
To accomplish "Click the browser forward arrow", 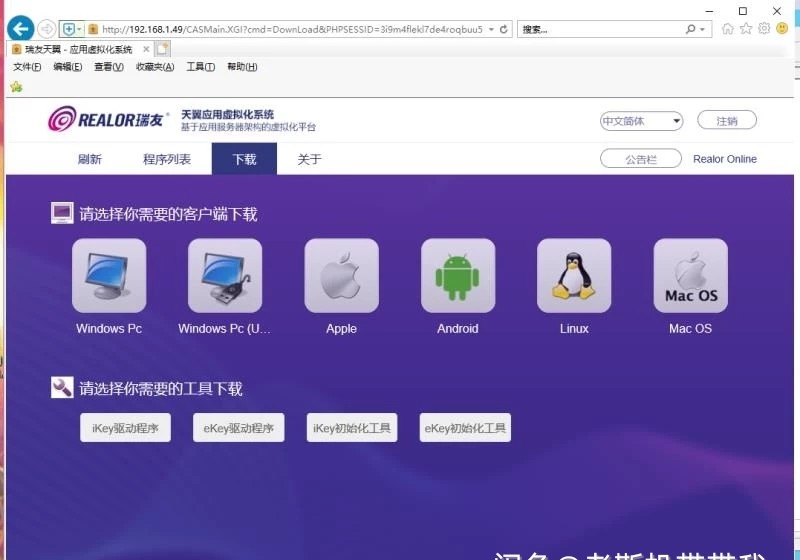I will click(x=46, y=29).
